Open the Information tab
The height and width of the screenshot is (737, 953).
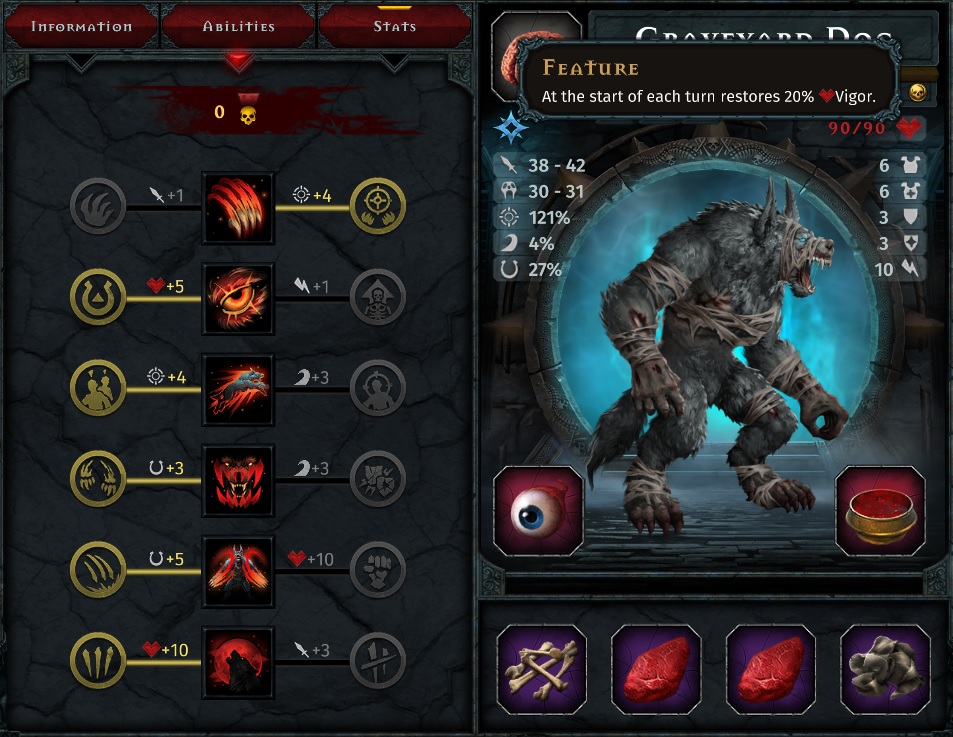pos(81,26)
